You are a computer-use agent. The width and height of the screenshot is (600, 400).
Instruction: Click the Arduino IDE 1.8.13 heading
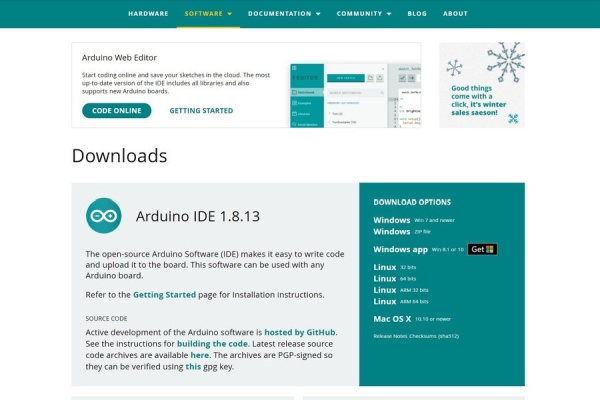[x=198, y=216]
